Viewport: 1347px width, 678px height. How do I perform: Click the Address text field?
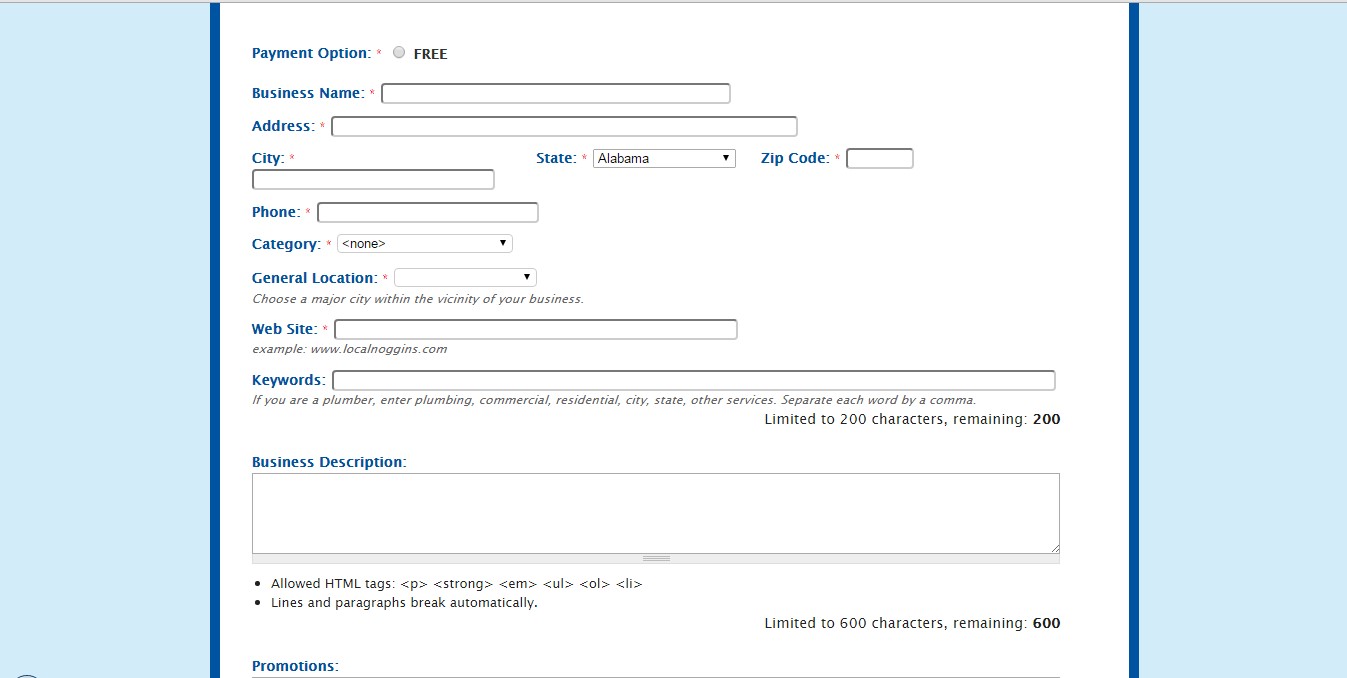click(x=564, y=126)
